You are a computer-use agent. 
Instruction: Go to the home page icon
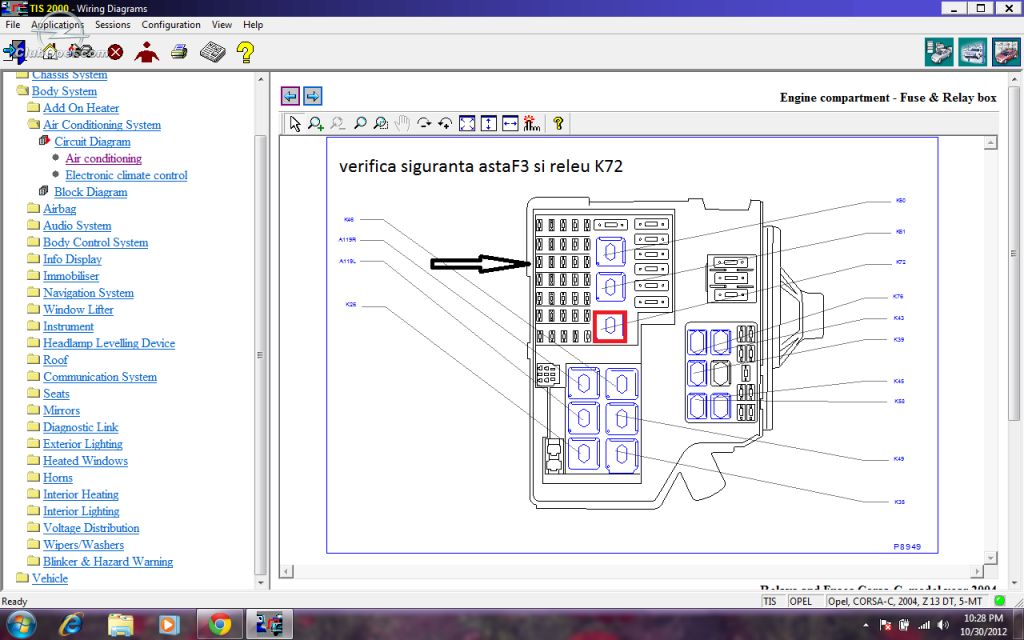tap(49, 52)
